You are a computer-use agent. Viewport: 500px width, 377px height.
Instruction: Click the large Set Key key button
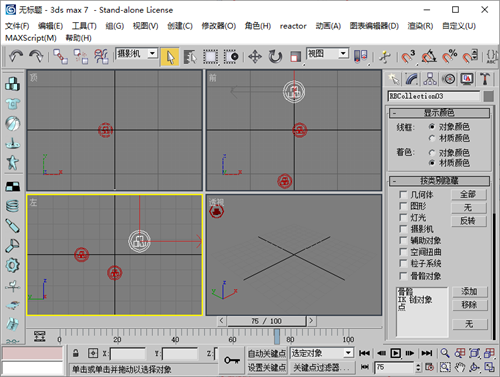pos(232,360)
